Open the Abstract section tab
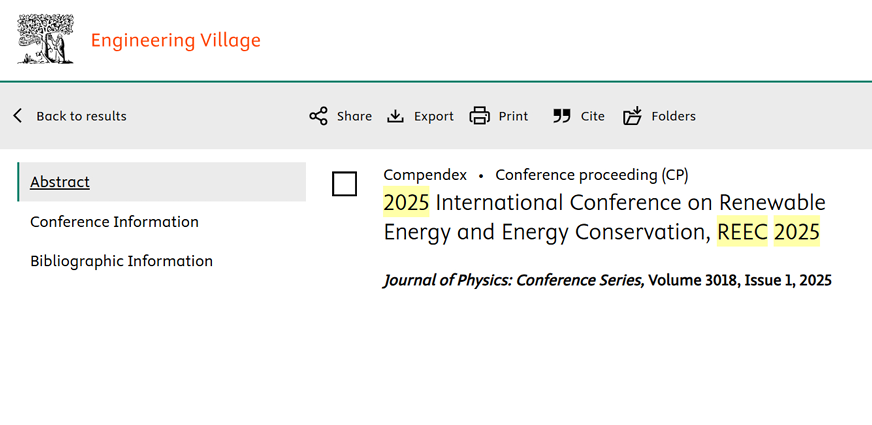 [x=60, y=182]
